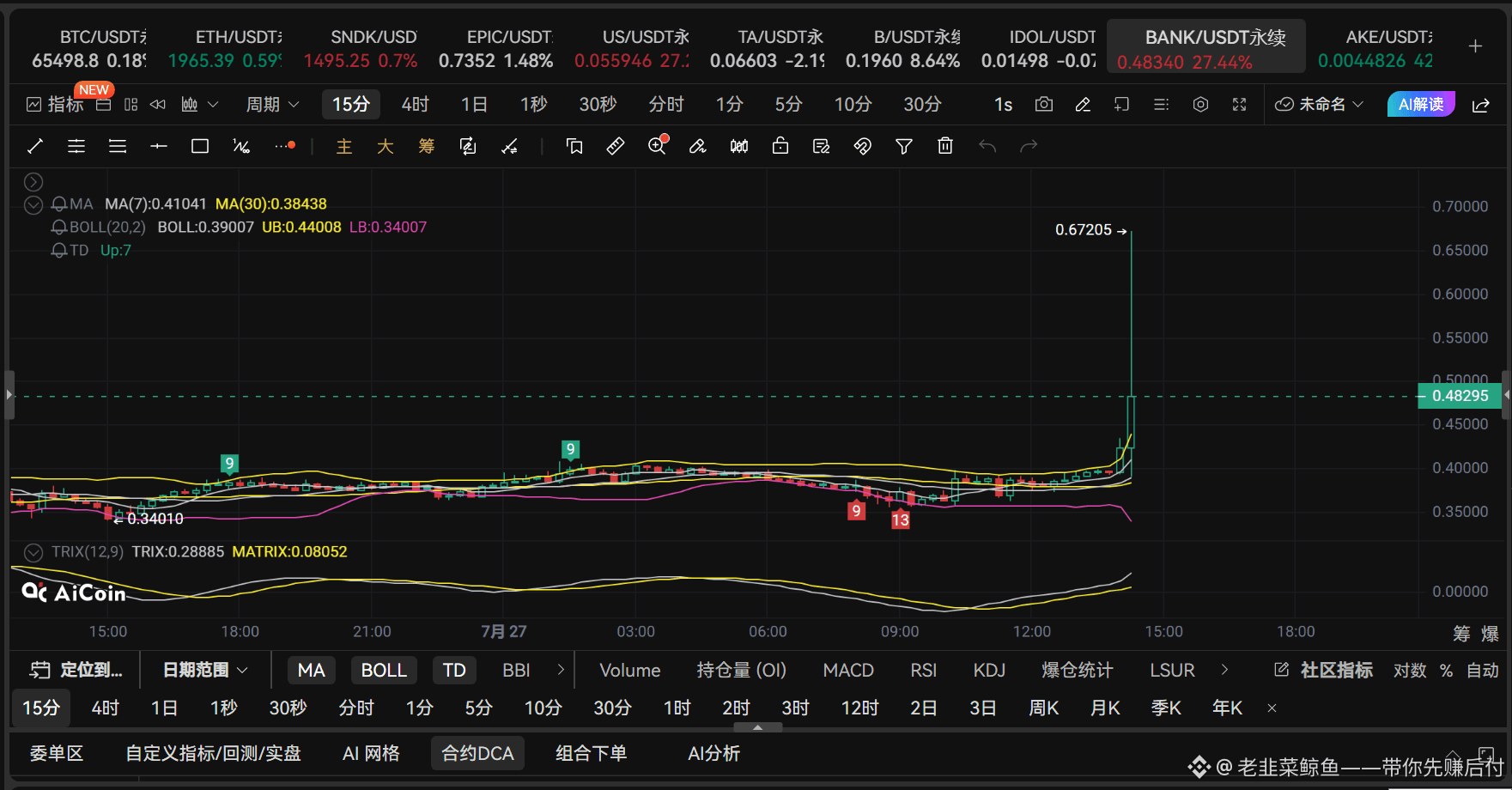Click the lock drawings icon
Image resolution: width=1512 pixels, height=790 pixels.
[780, 147]
